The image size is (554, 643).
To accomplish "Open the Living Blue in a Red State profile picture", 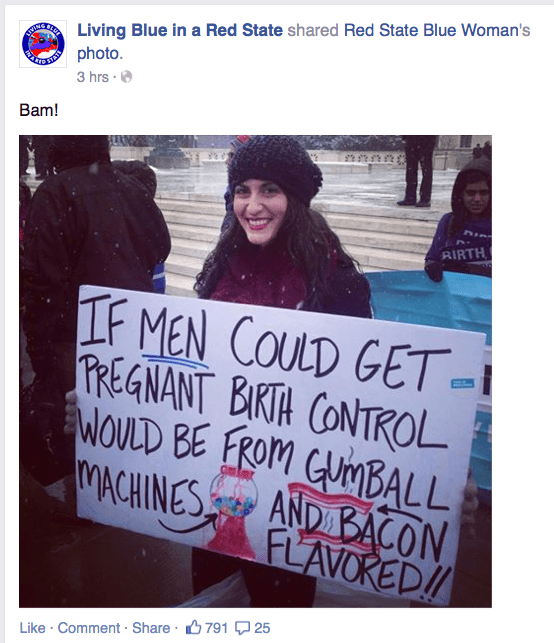I will [43, 44].
